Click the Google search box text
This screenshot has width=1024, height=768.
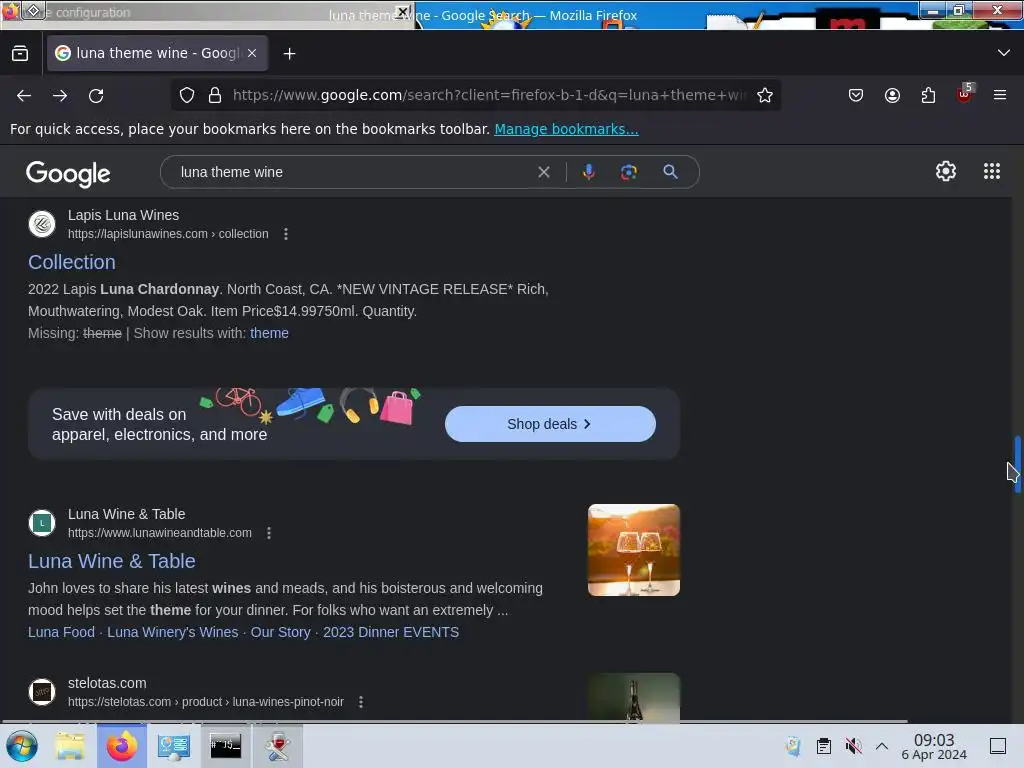[231, 172]
